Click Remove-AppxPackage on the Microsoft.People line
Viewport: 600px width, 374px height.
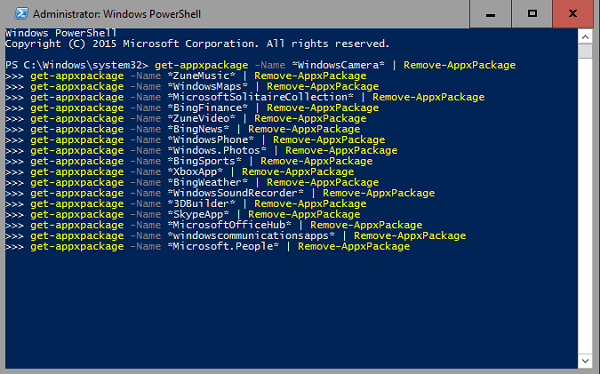click(x=354, y=247)
